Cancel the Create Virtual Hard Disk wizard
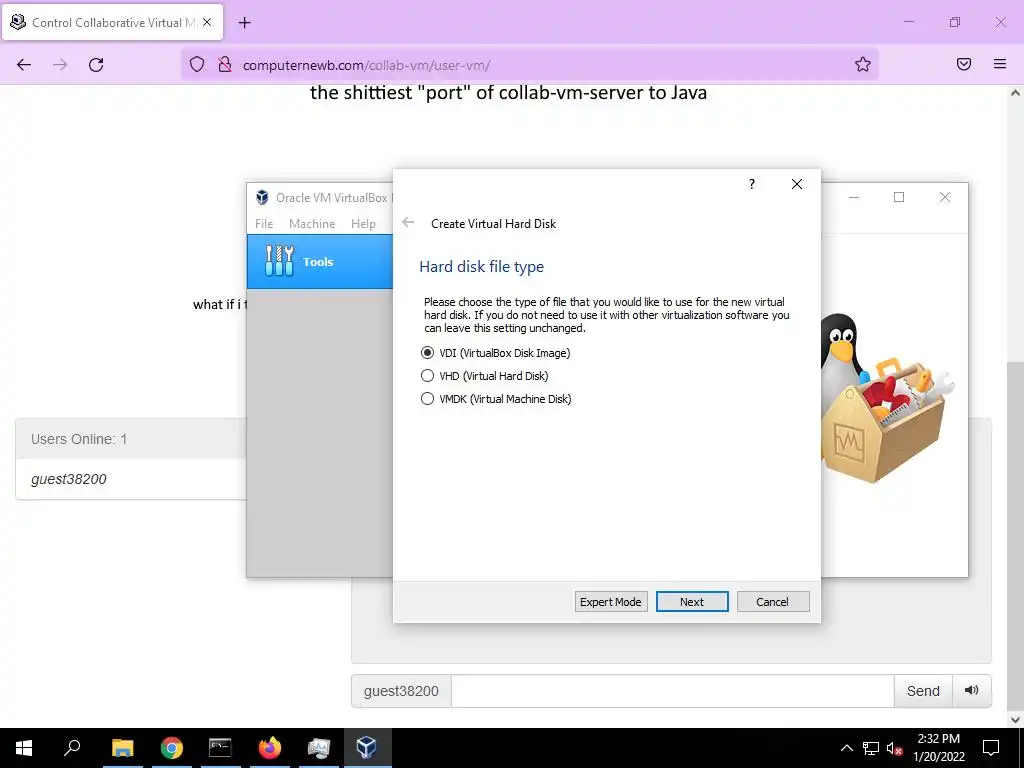 point(773,601)
